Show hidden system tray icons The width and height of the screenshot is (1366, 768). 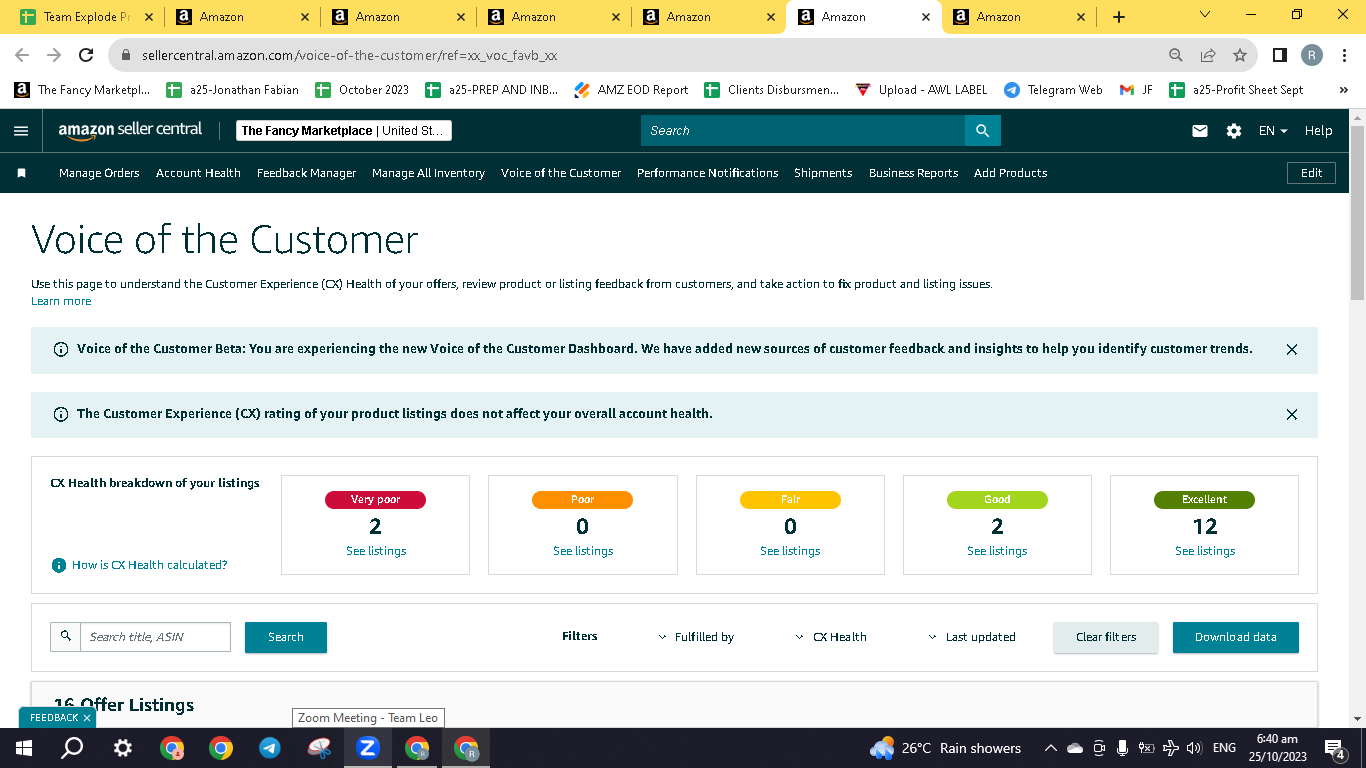click(1050, 748)
